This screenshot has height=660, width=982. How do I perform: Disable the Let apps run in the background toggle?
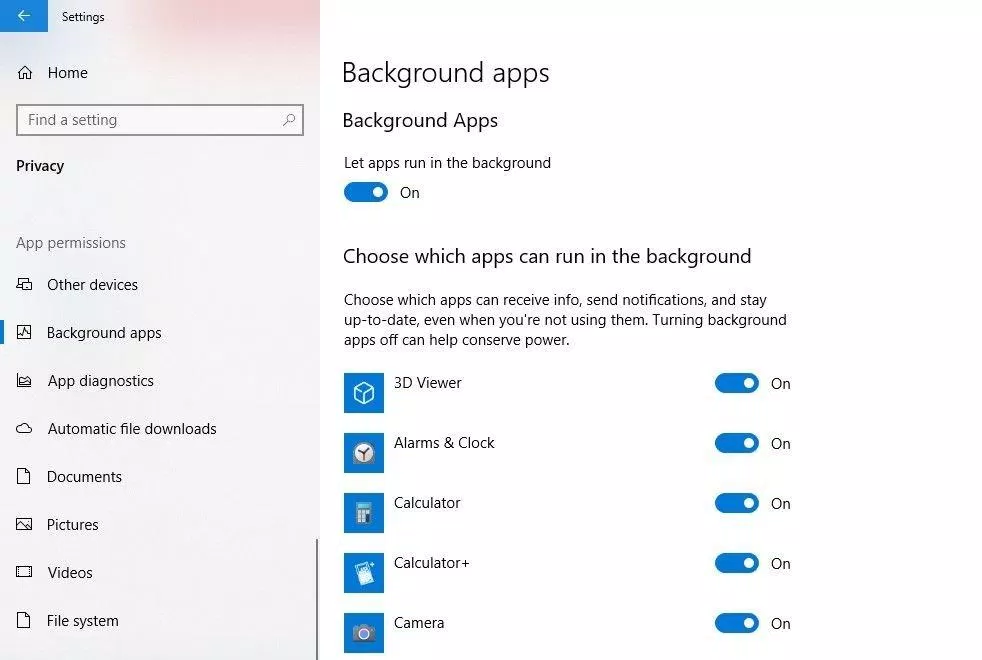coord(365,191)
